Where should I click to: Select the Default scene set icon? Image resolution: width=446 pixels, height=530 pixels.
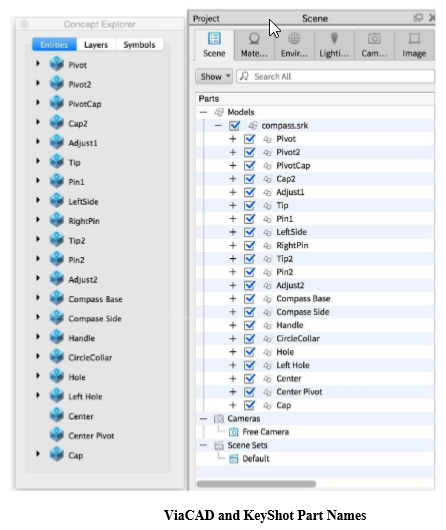233,459
